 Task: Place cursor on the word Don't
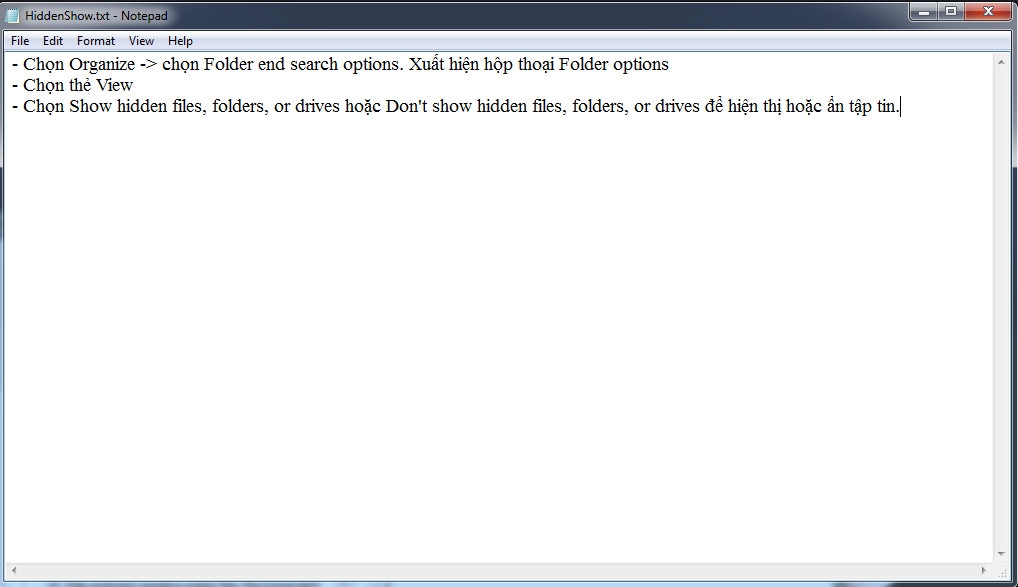[x=406, y=106]
